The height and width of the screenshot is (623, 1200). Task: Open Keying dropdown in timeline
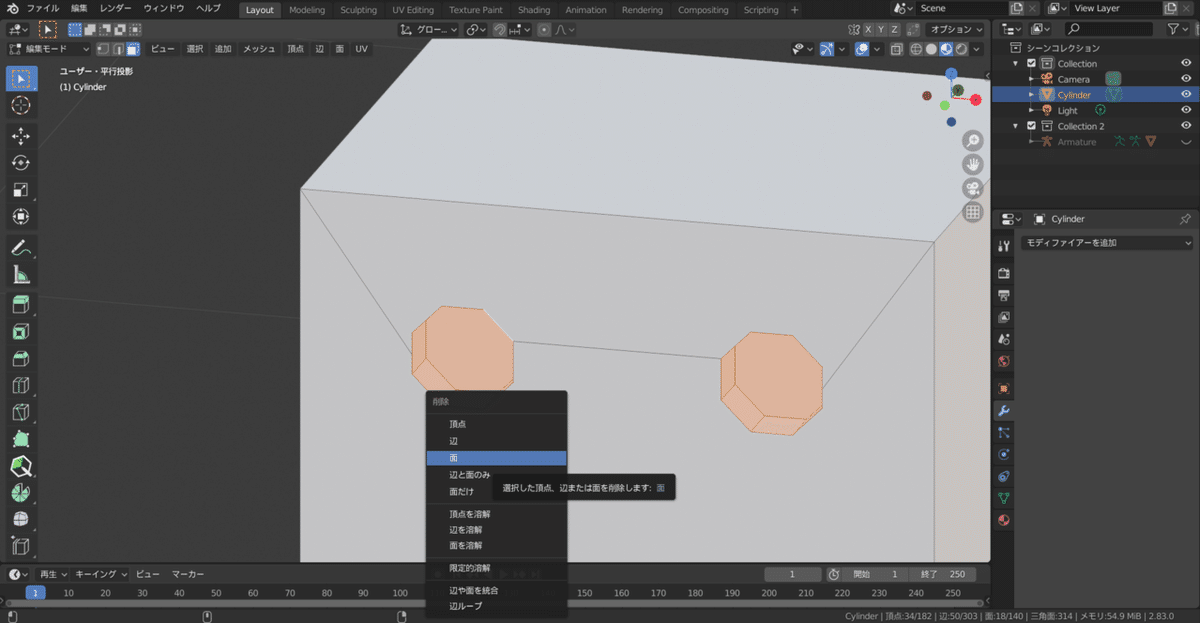(103, 574)
